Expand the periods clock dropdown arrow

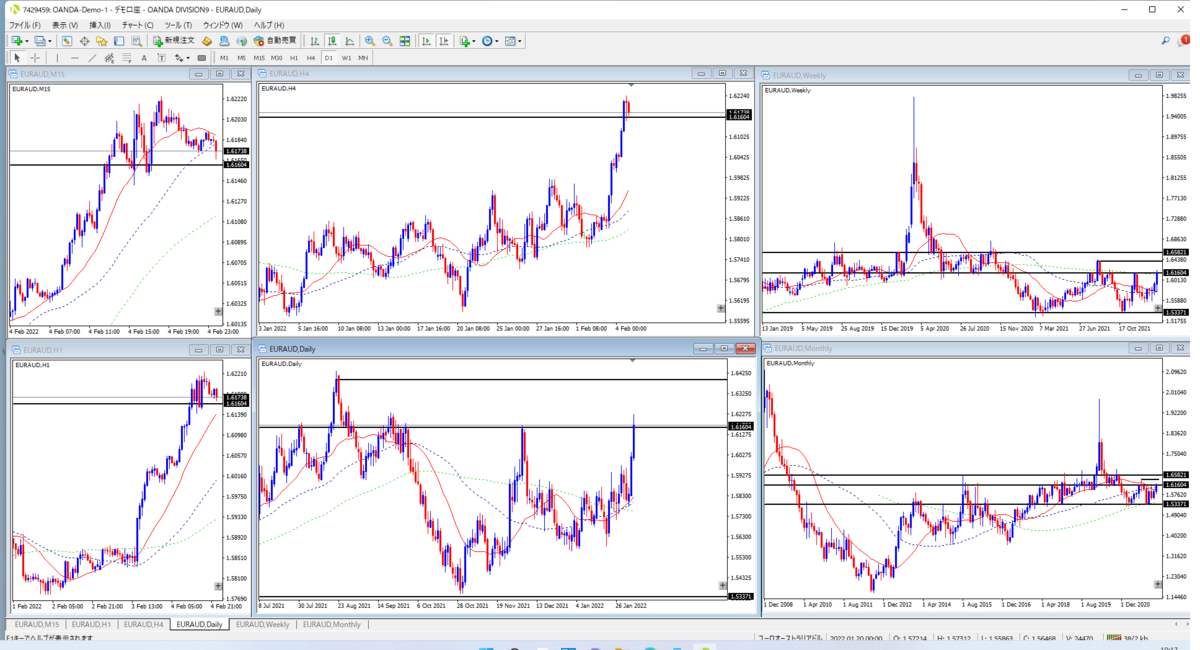point(497,41)
